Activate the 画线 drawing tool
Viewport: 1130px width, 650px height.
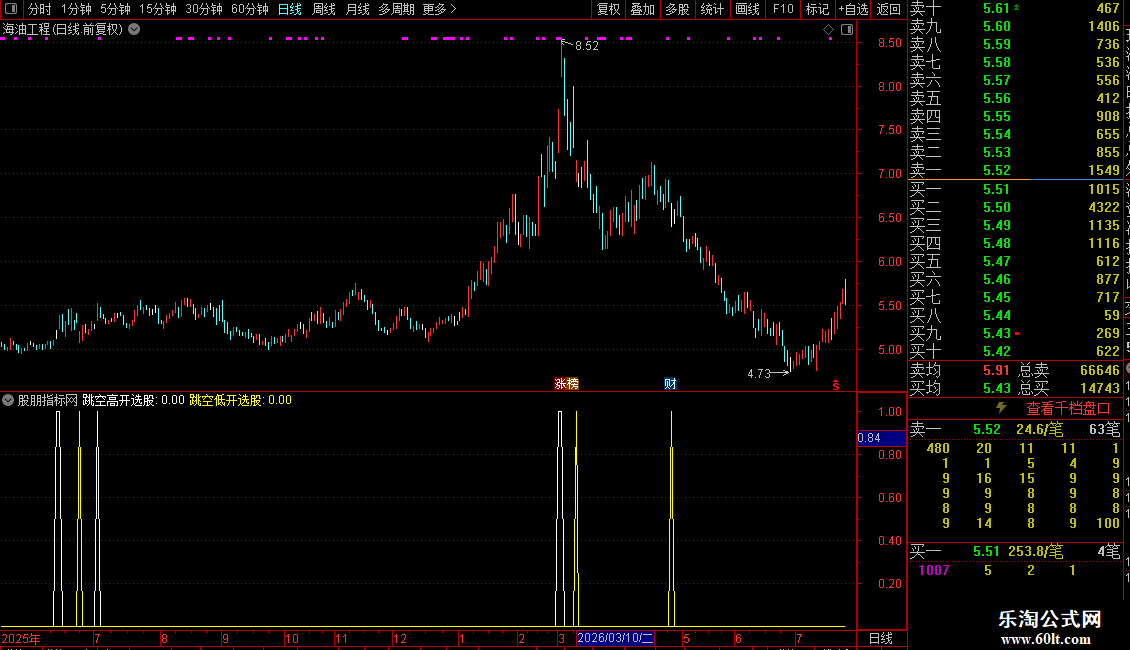(747, 9)
